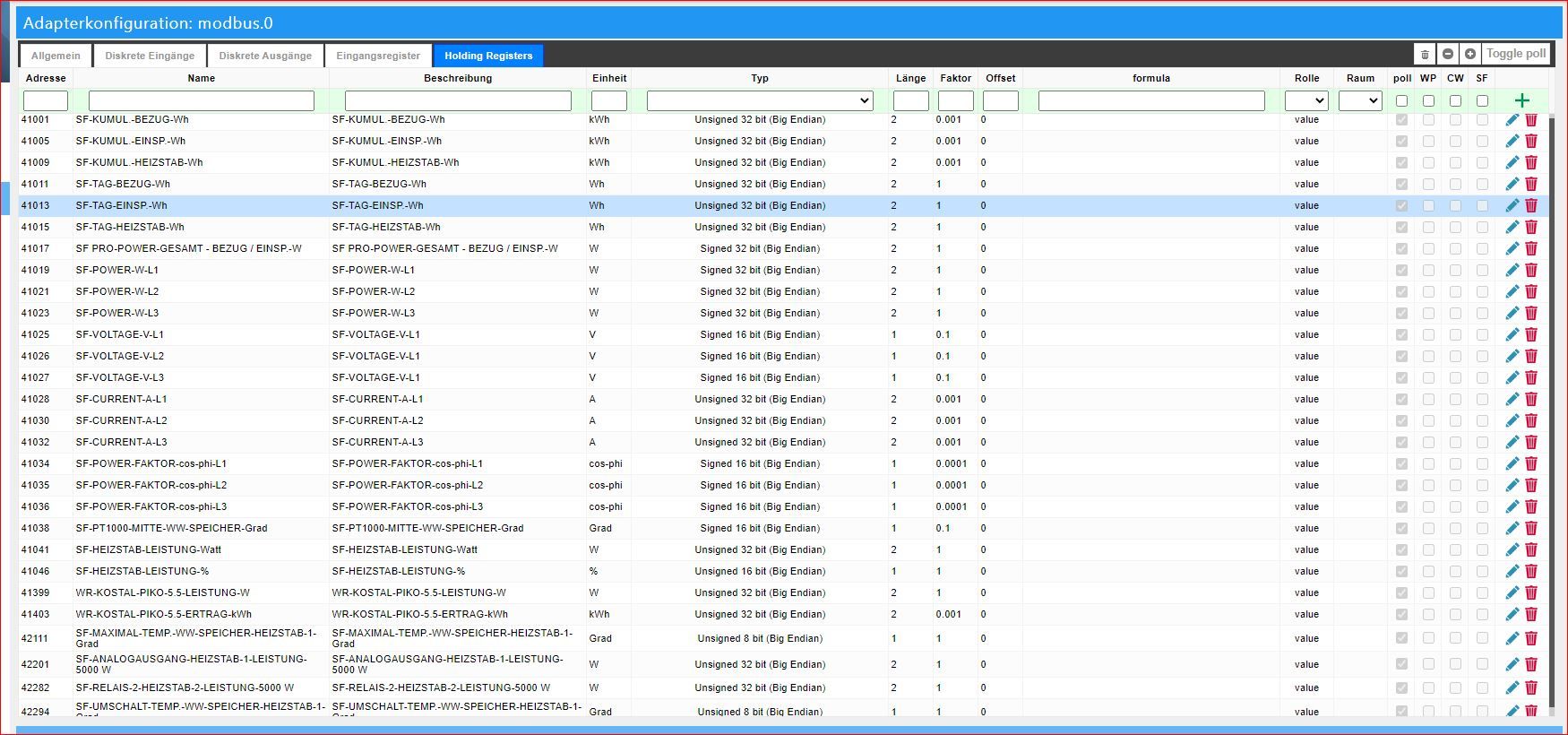
Task: Edit row 41011 SF-TAG-BEZUG-Wh
Action: [1512, 184]
